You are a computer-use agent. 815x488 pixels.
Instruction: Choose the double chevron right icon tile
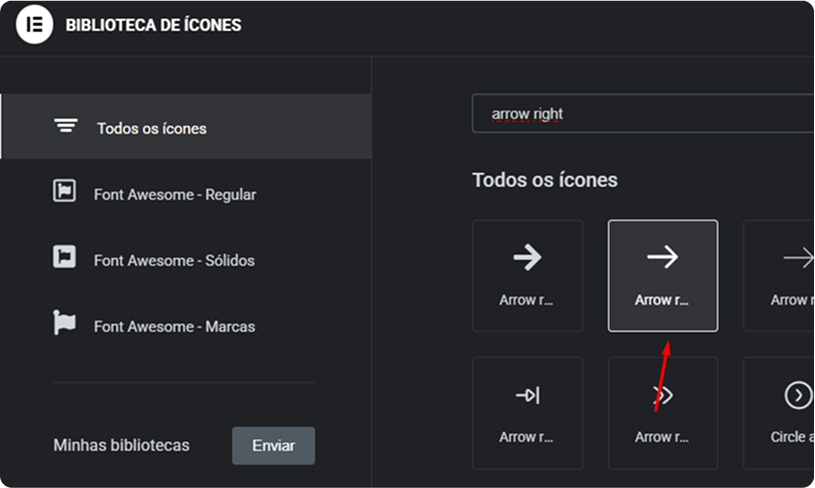[662, 412]
